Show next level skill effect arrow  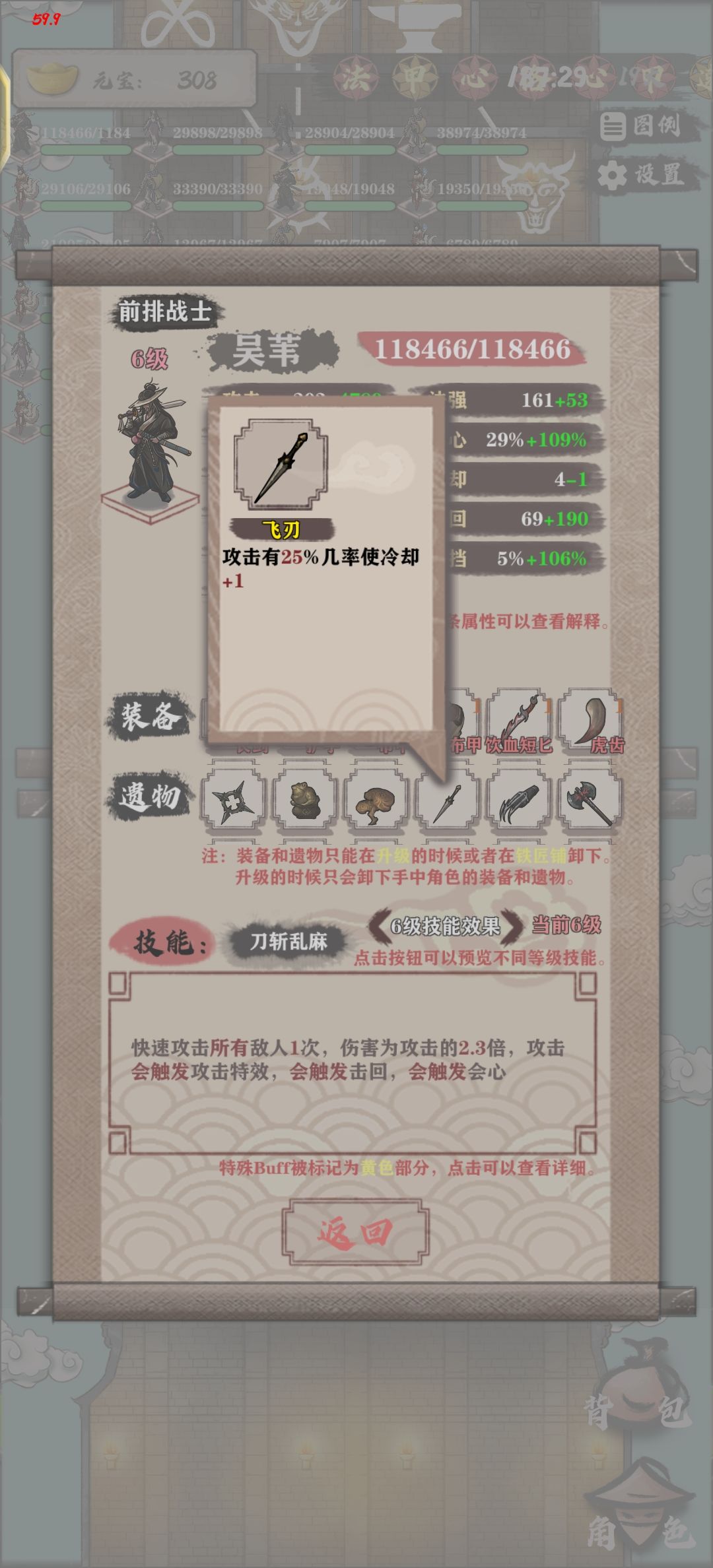[513, 926]
